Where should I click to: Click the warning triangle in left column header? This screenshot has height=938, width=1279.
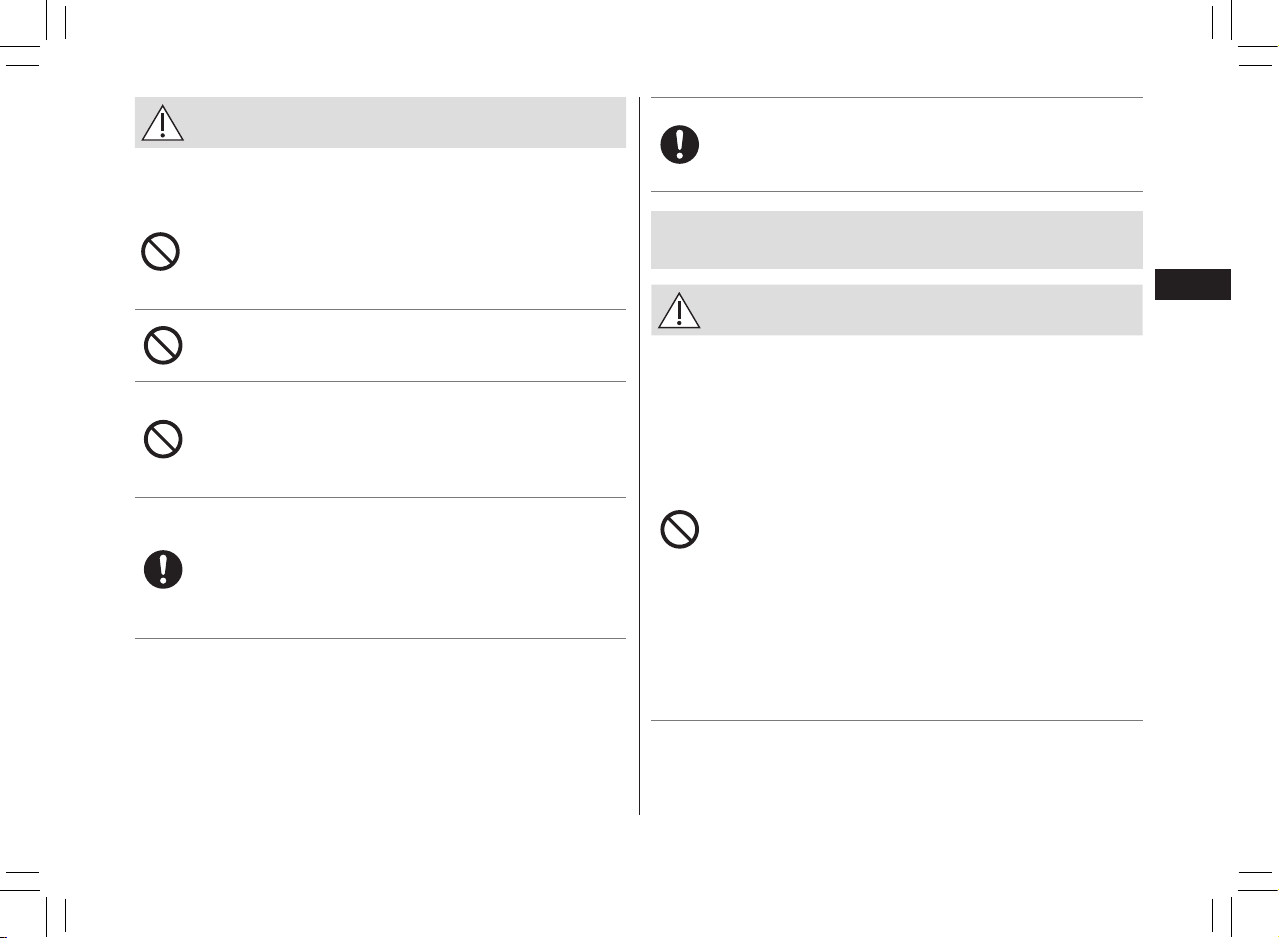coord(162,122)
